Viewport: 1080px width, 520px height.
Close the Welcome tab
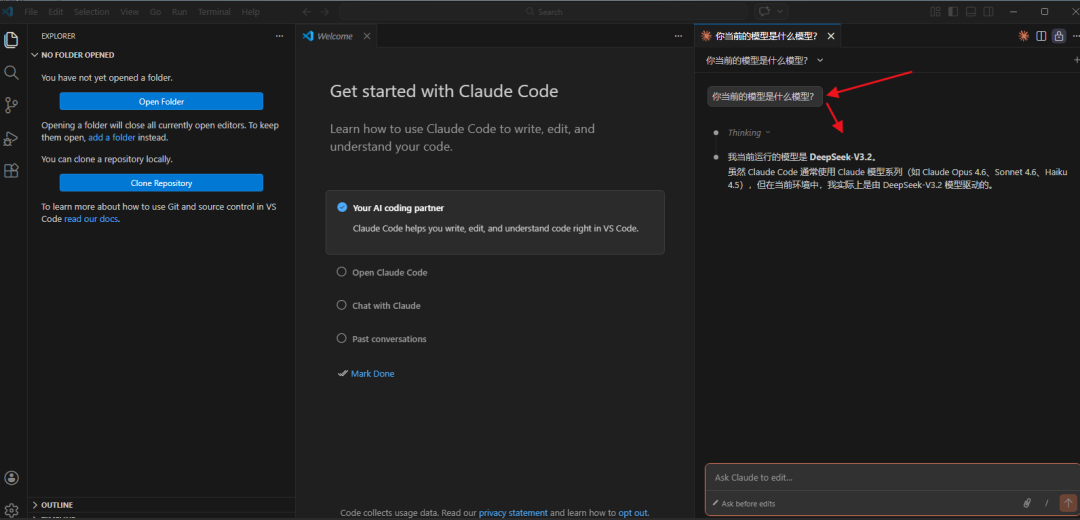pos(366,36)
